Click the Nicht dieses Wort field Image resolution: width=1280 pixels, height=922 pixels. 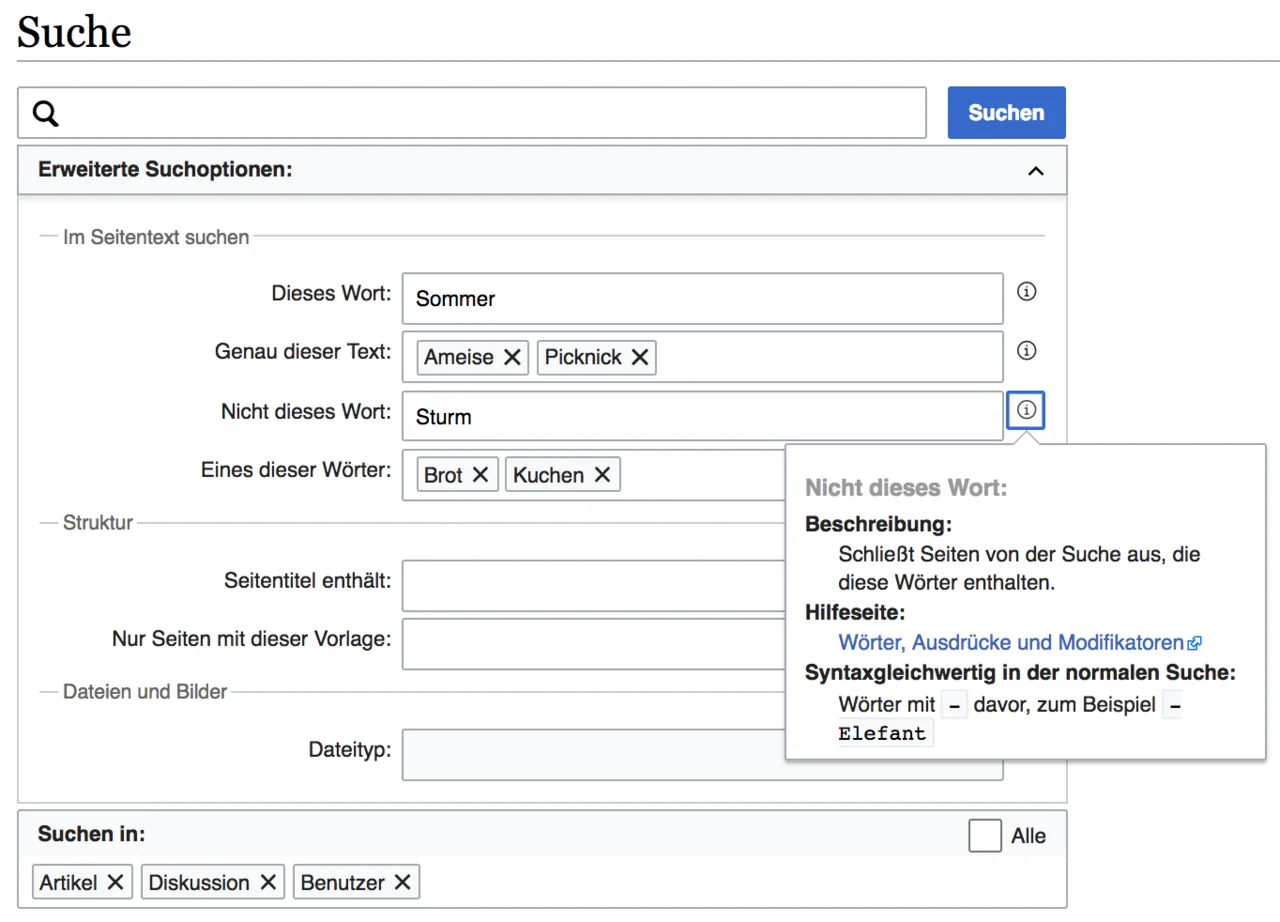click(700, 417)
